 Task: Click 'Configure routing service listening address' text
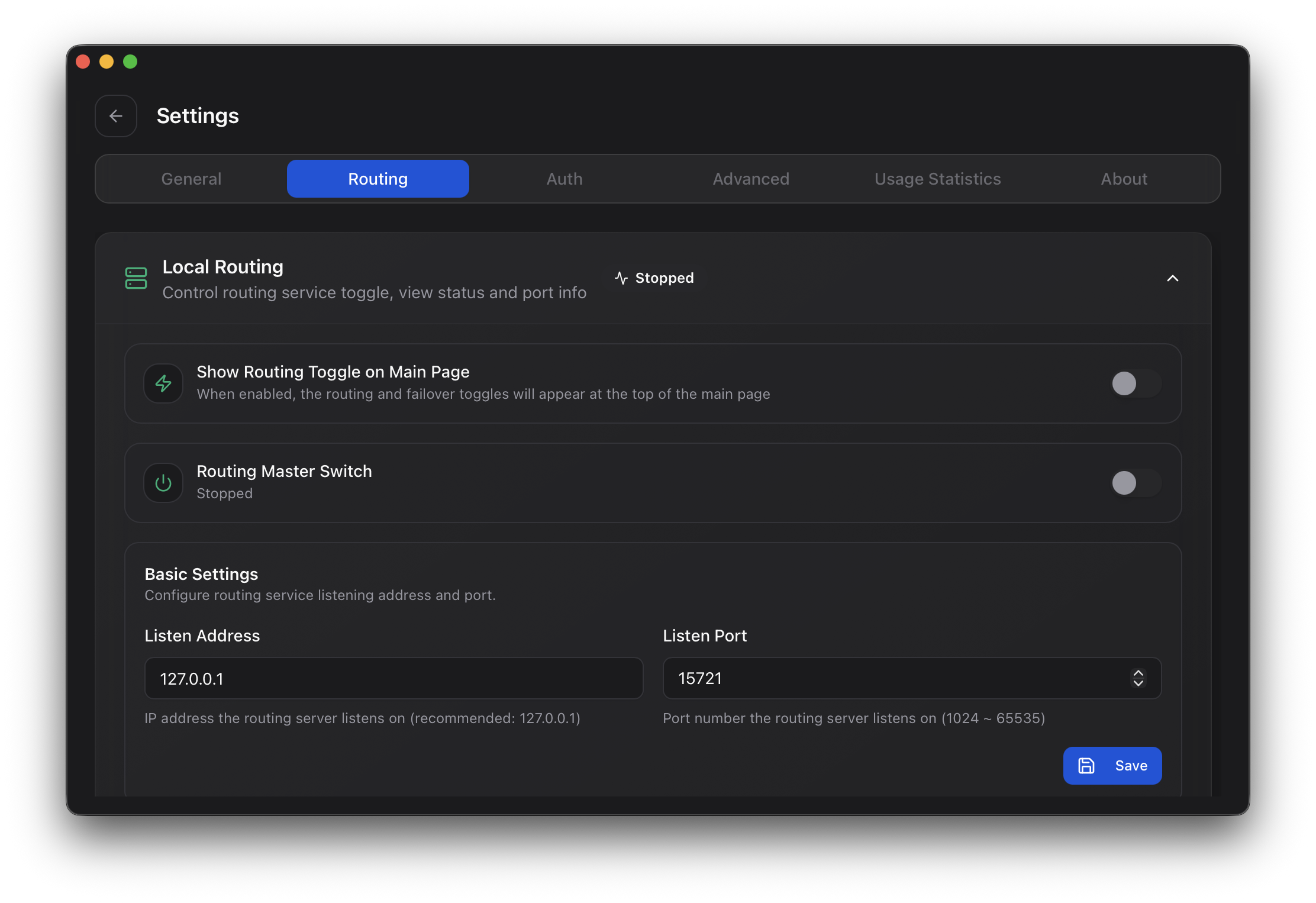click(320, 595)
